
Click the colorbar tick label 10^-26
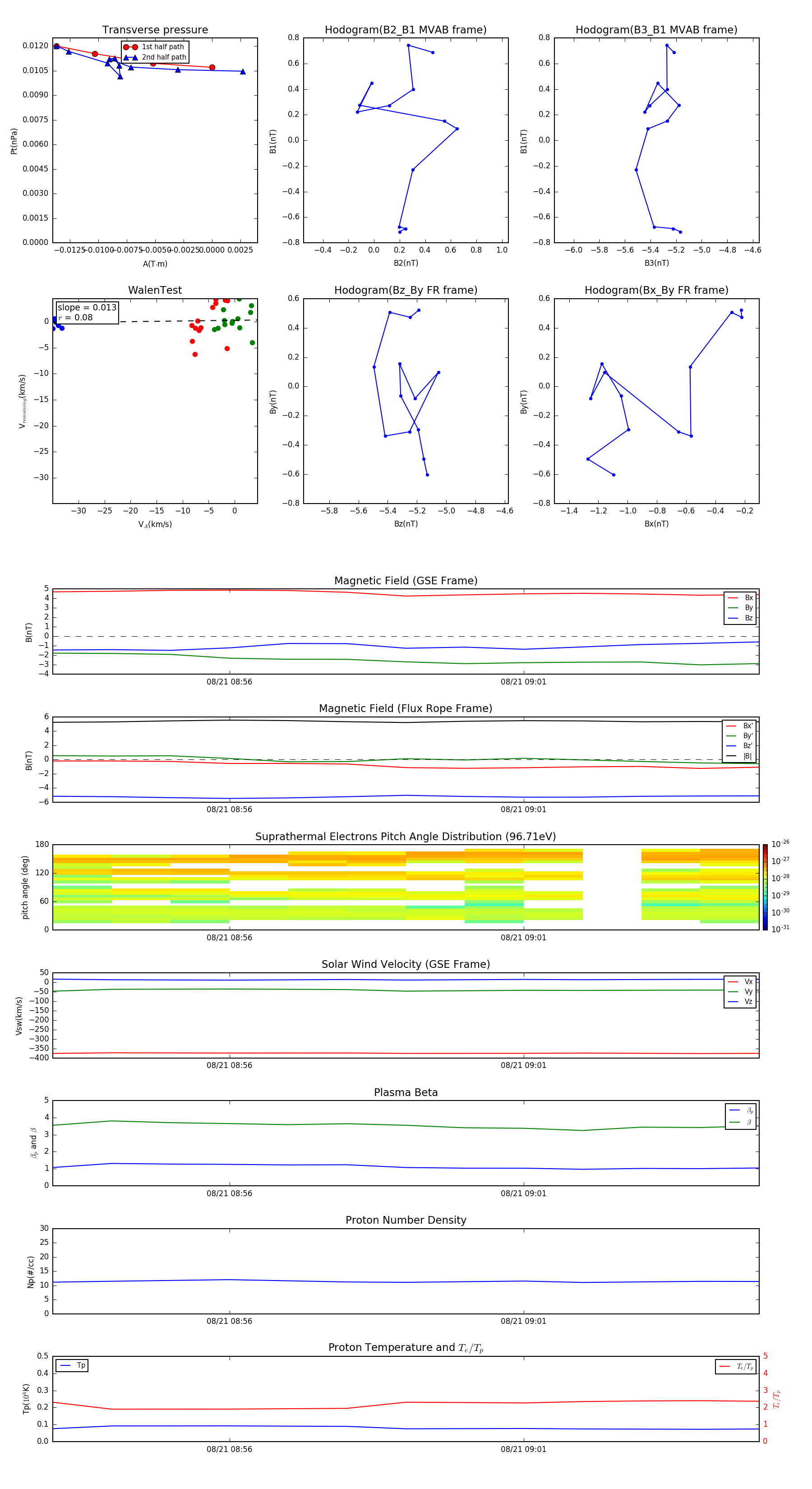[x=780, y=844]
